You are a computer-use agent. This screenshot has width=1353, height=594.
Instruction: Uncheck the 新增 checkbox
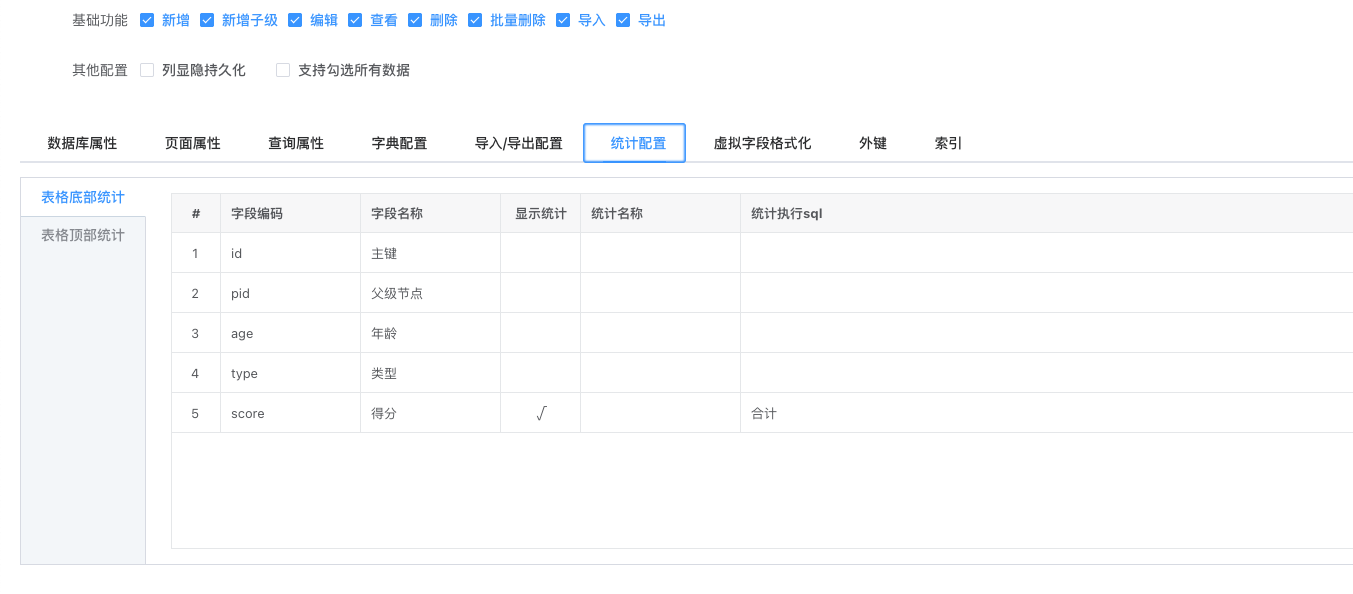(x=147, y=20)
